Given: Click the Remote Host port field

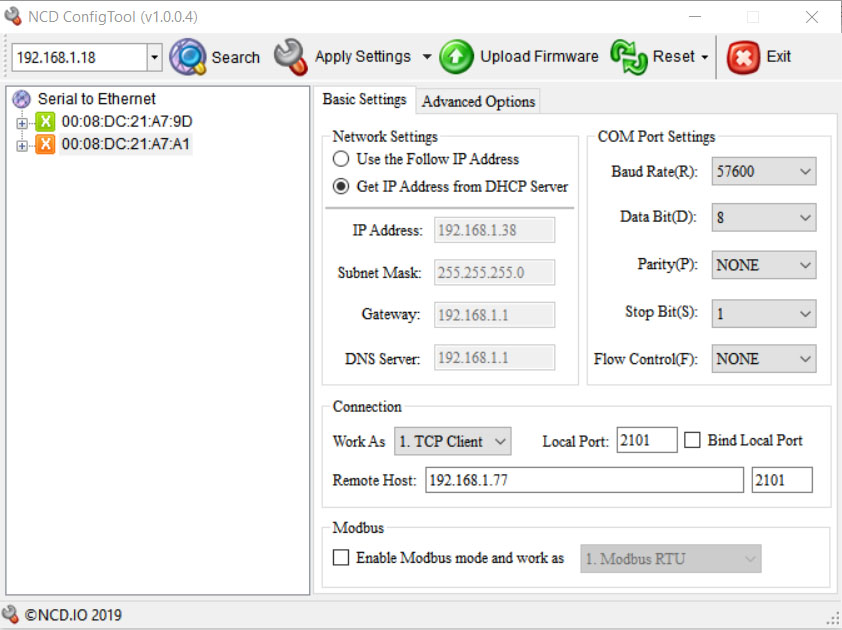Looking at the screenshot, I should [782, 480].
